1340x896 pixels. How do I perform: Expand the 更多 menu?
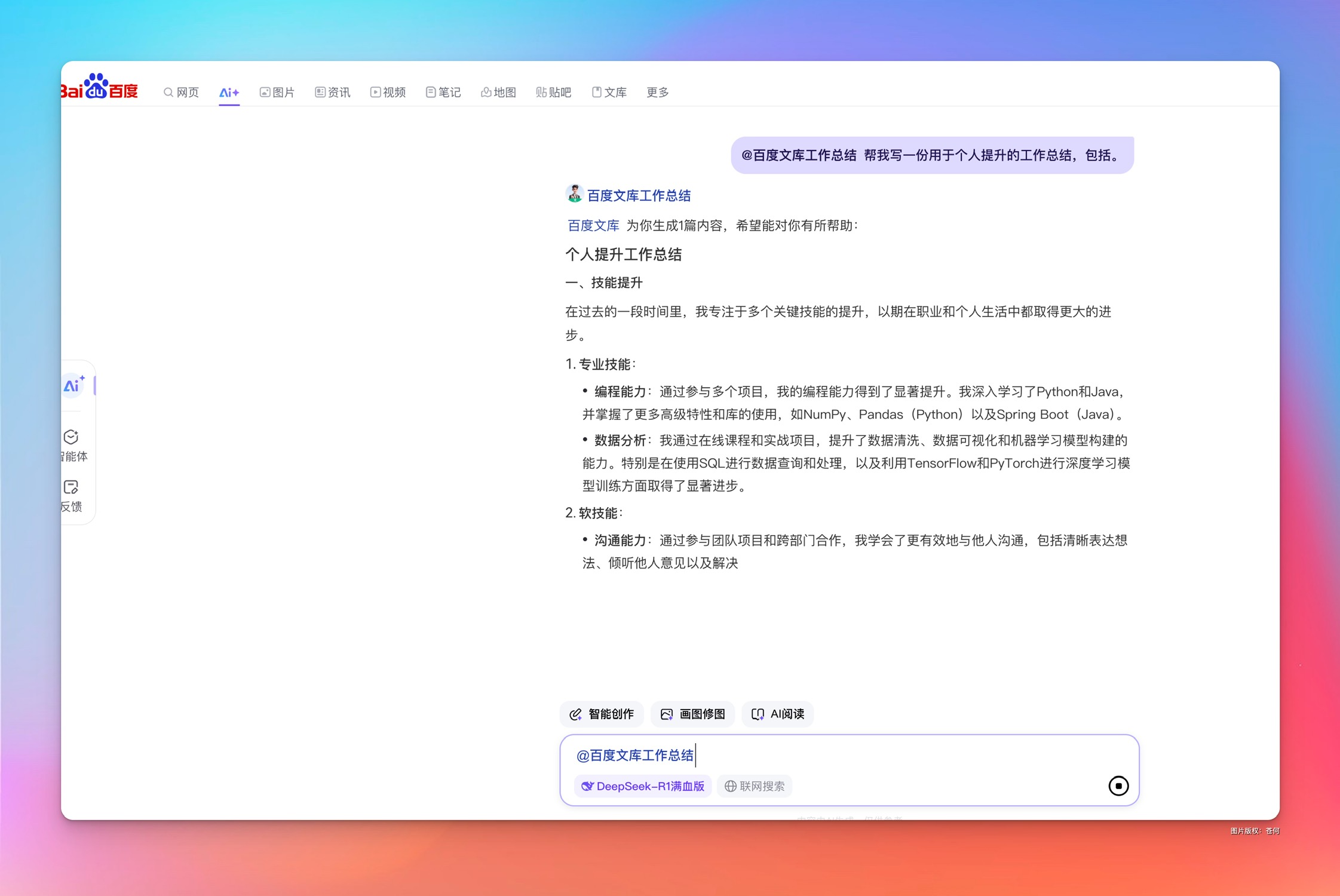coord(658,92)
